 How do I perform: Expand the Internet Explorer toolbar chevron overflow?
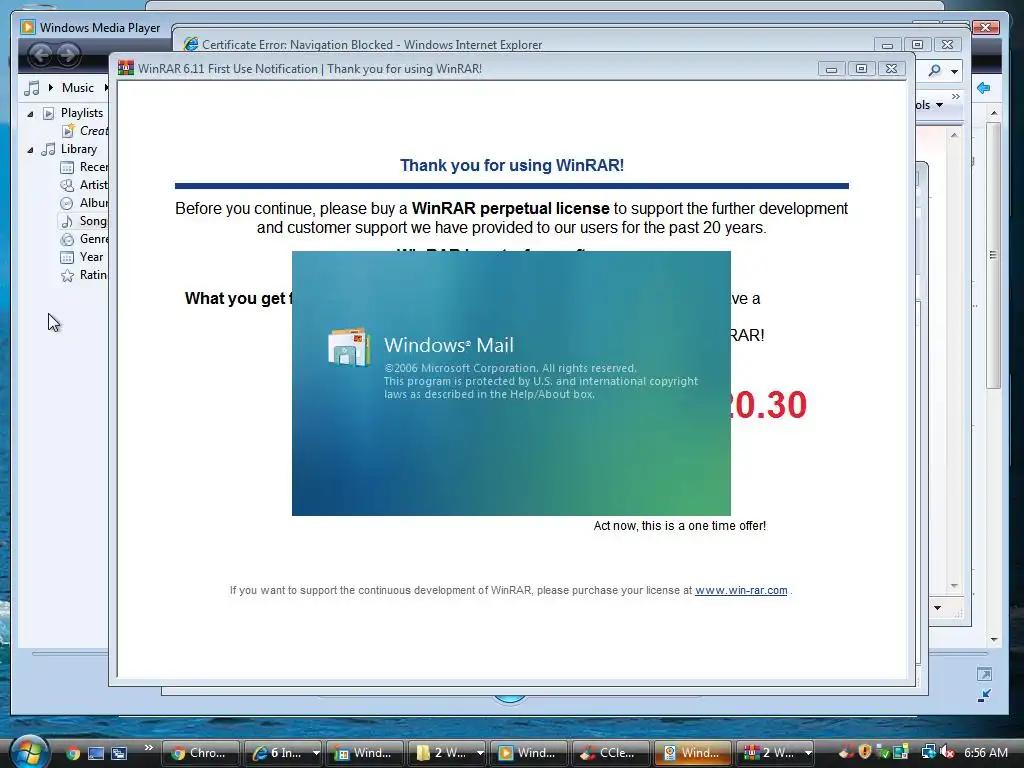tap(955, 97)
